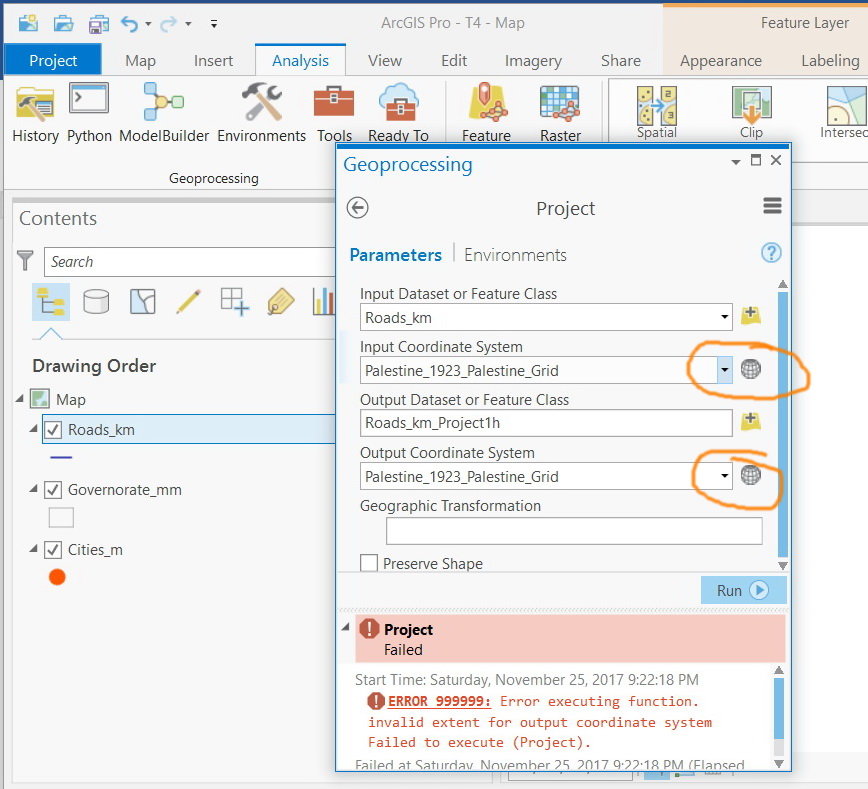Open Geoprocessing pane hamburger menu
The width and height of the screenshot is (868, 789).
772,206
